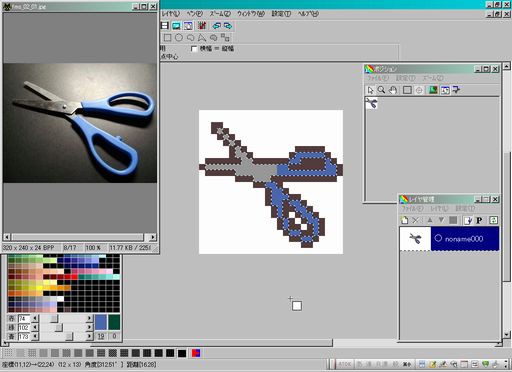
Task: Click page with down-arrow icon in レイヤ管理
Action: pos(468,220)
